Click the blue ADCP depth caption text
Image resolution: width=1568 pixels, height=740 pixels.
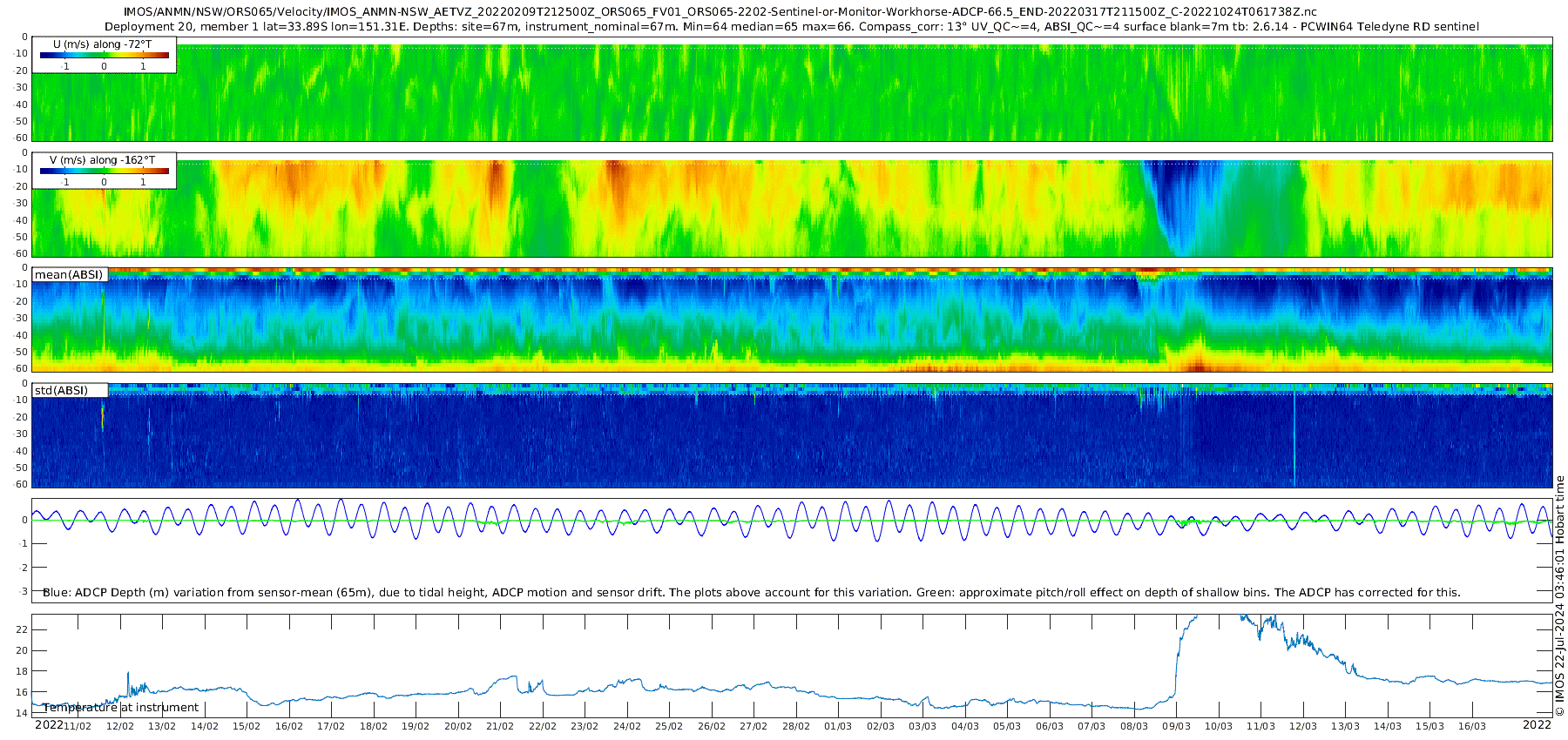click(751, 592)
